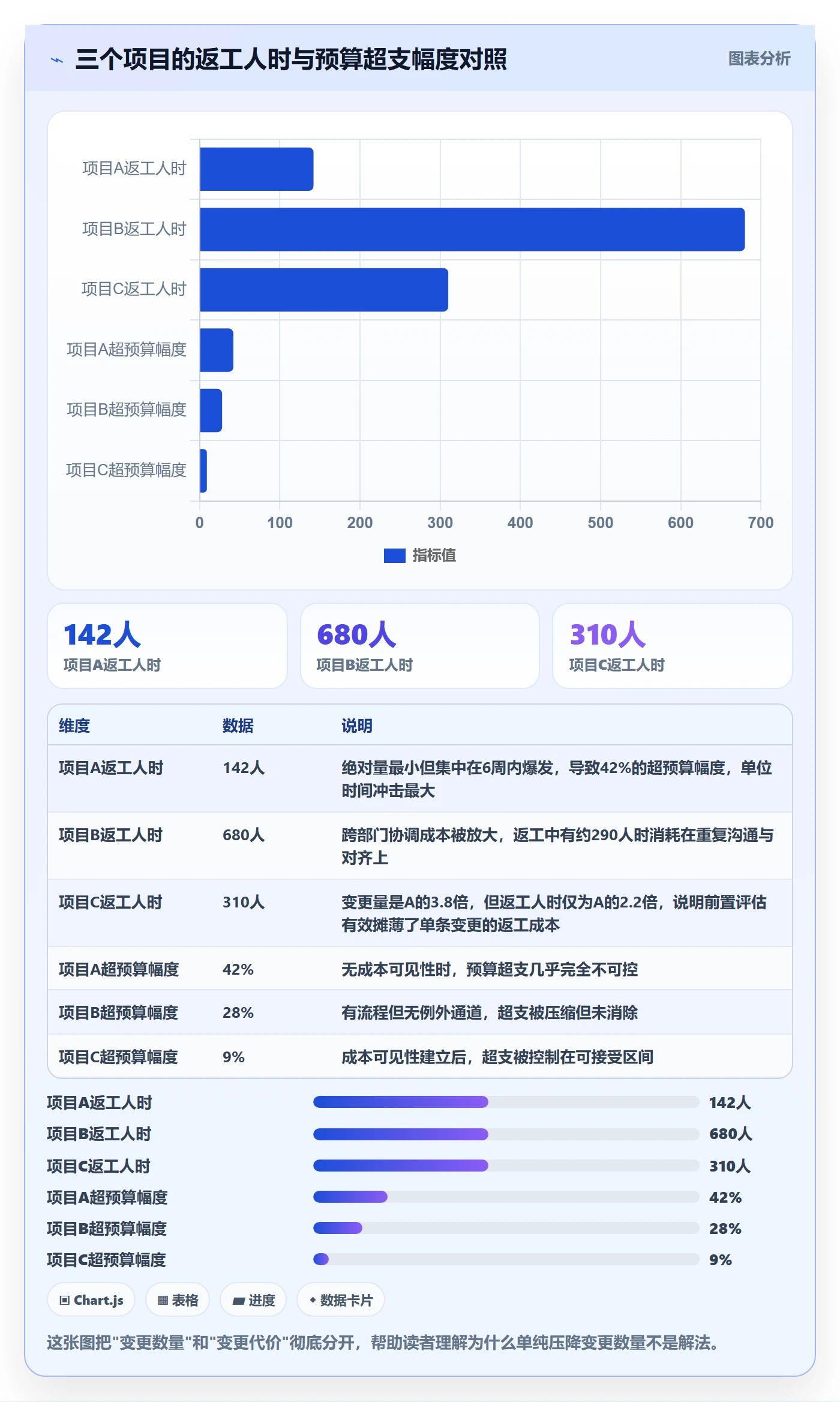Click the 项目A返工人时 progress bar
The width and height of the screenshot is (840, 1402).
(x=506, y=1102)
